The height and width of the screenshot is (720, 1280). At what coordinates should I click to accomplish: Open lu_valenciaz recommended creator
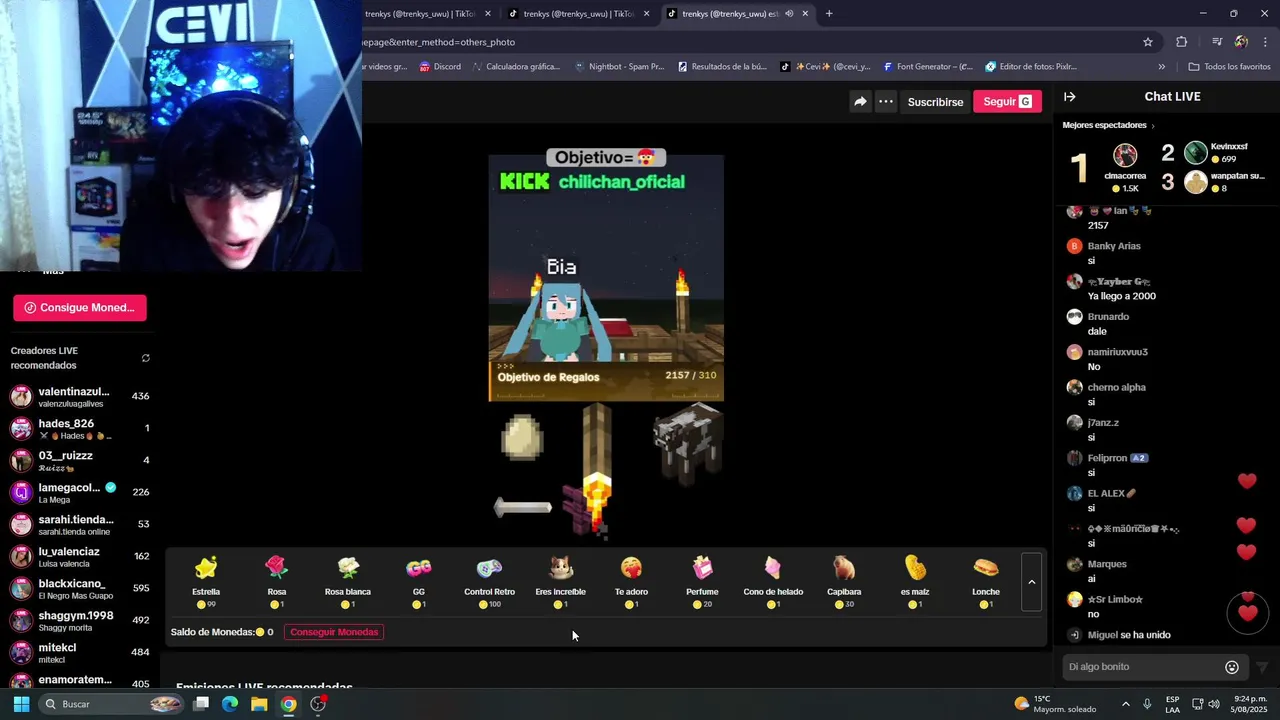(80, 556)
